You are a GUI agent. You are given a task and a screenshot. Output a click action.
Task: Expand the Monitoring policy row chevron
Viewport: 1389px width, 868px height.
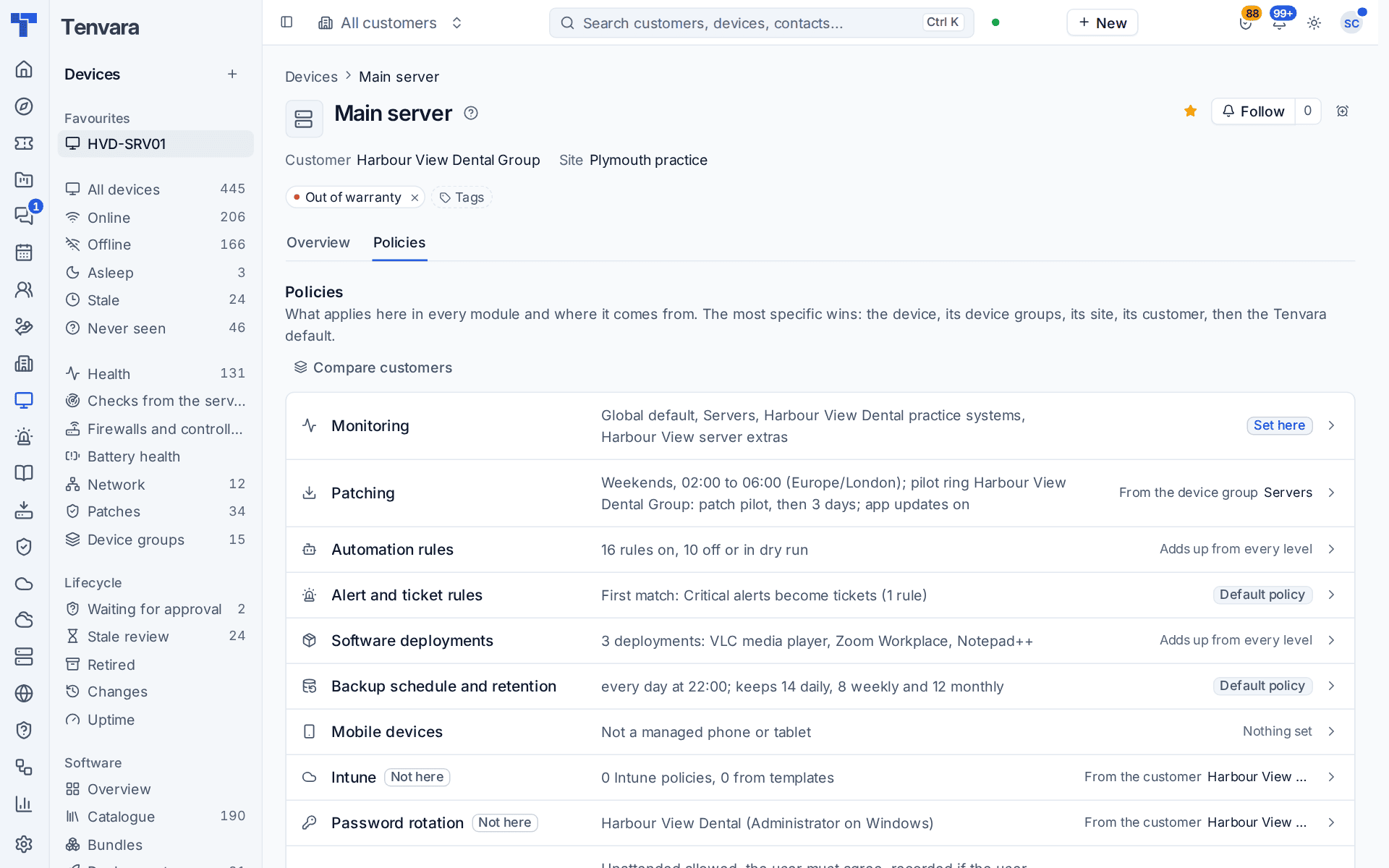click(1331, 425)
